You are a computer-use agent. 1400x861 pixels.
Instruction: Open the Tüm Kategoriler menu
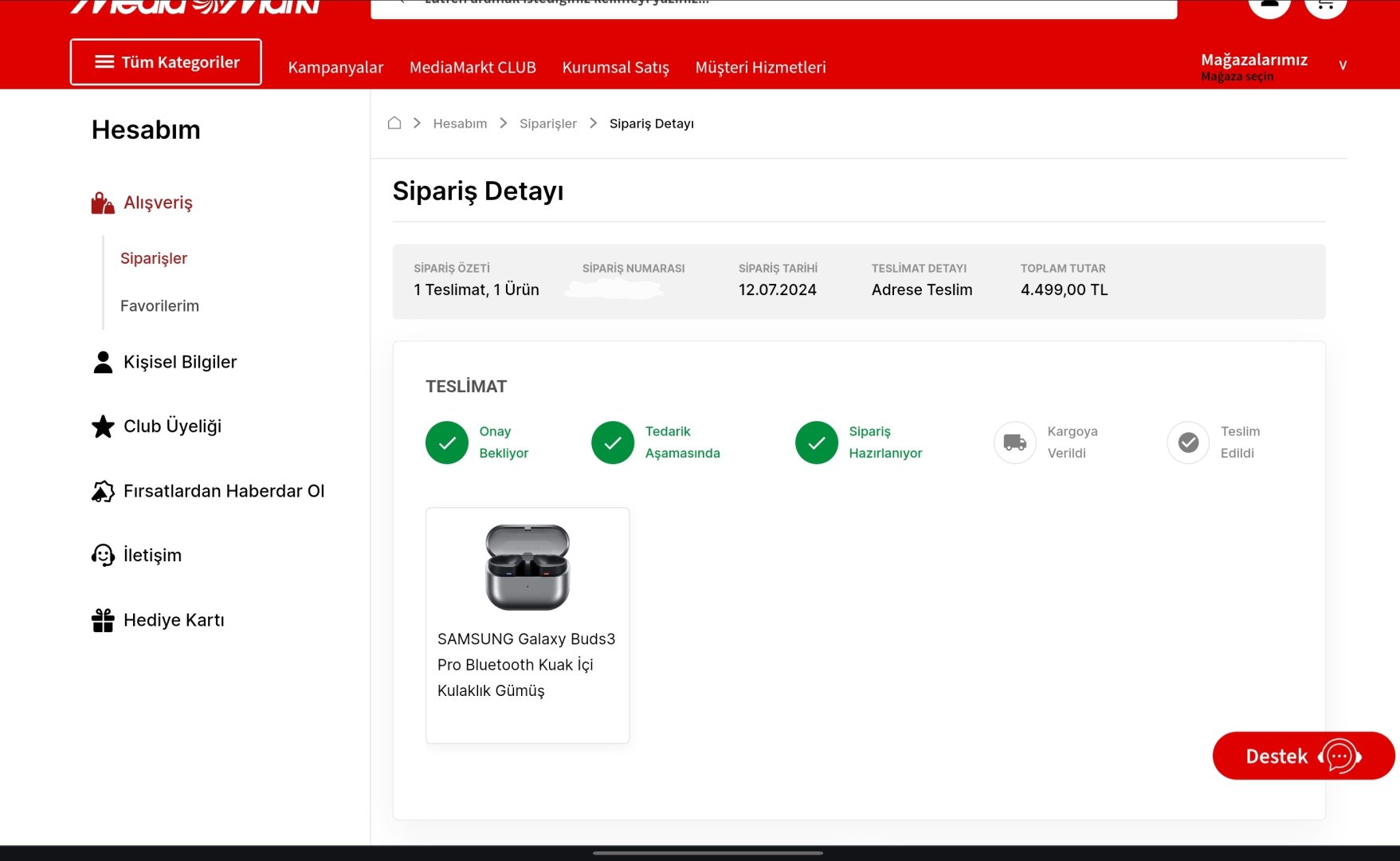pyautogui.click(x=166, y=62)
